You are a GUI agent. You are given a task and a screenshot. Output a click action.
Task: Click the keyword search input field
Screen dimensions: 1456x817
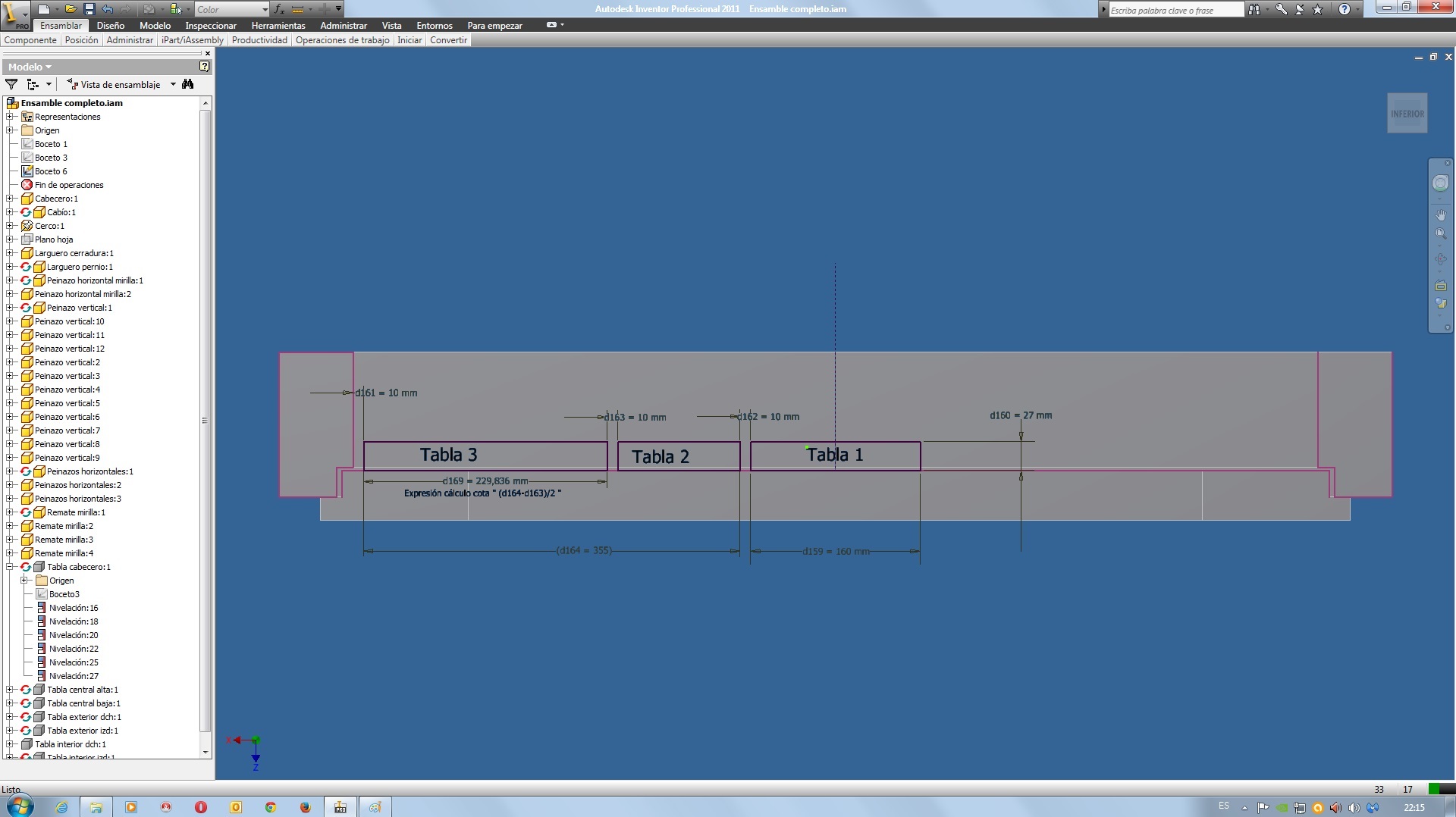[1176, 10]
